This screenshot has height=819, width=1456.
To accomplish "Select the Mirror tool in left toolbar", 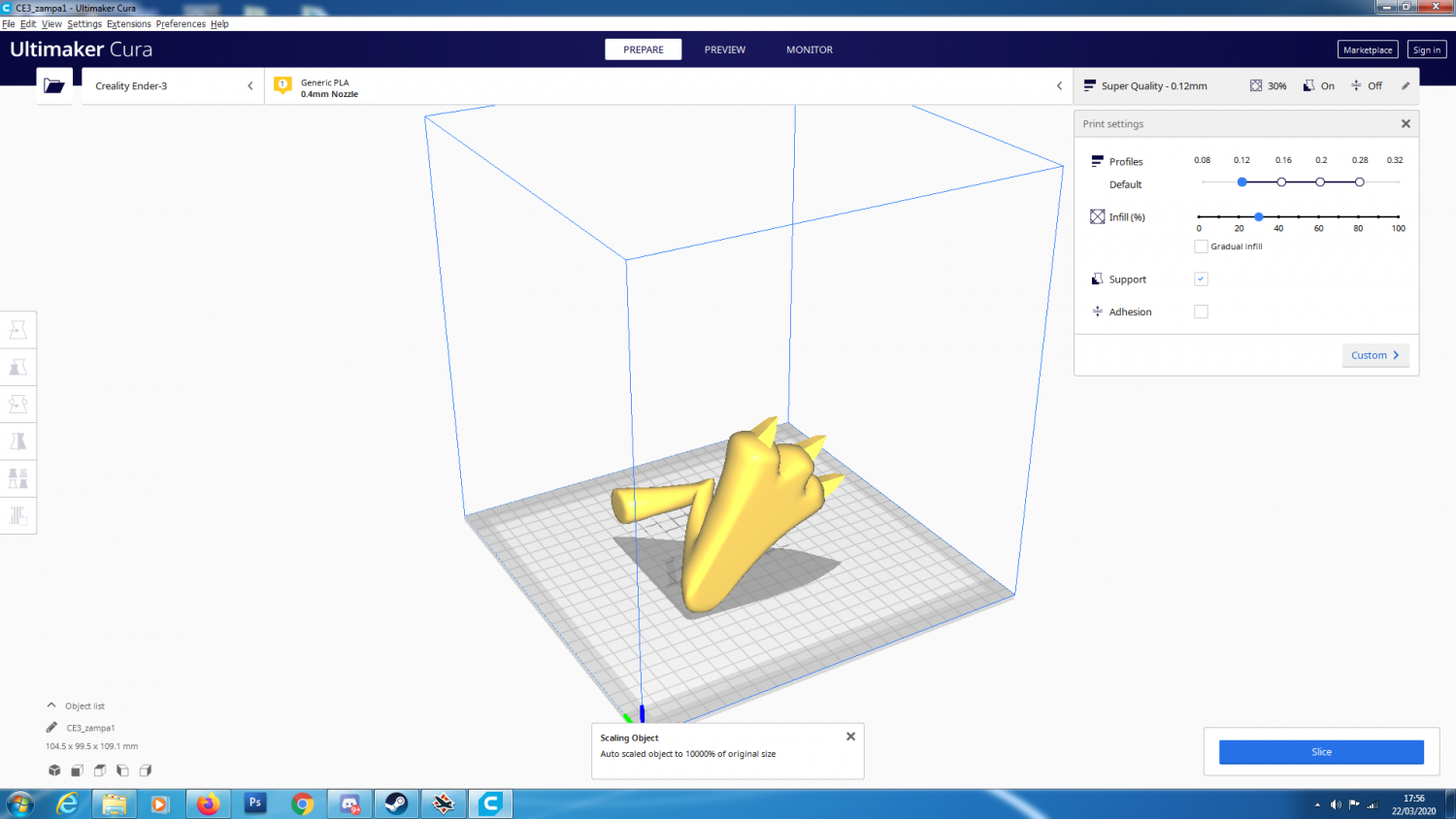I will [x=17, y=442].
